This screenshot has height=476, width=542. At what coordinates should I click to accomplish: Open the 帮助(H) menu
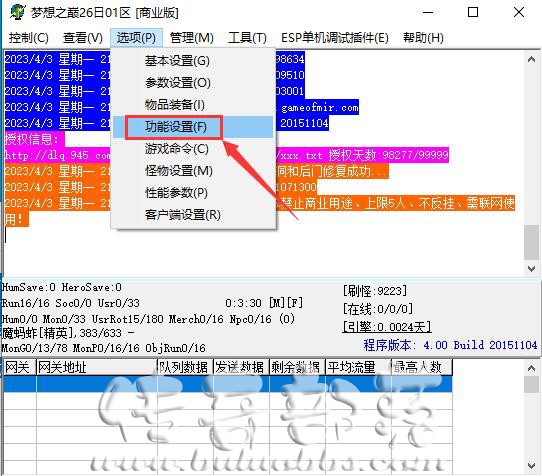pyautogui.click(x=423, y=38)
